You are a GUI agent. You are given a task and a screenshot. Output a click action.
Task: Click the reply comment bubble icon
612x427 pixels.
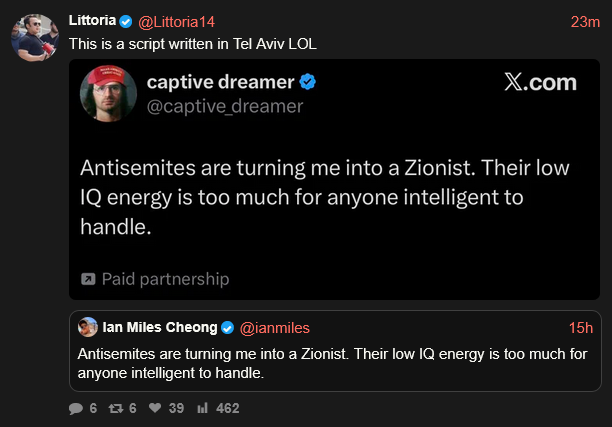tap(77, 408)
